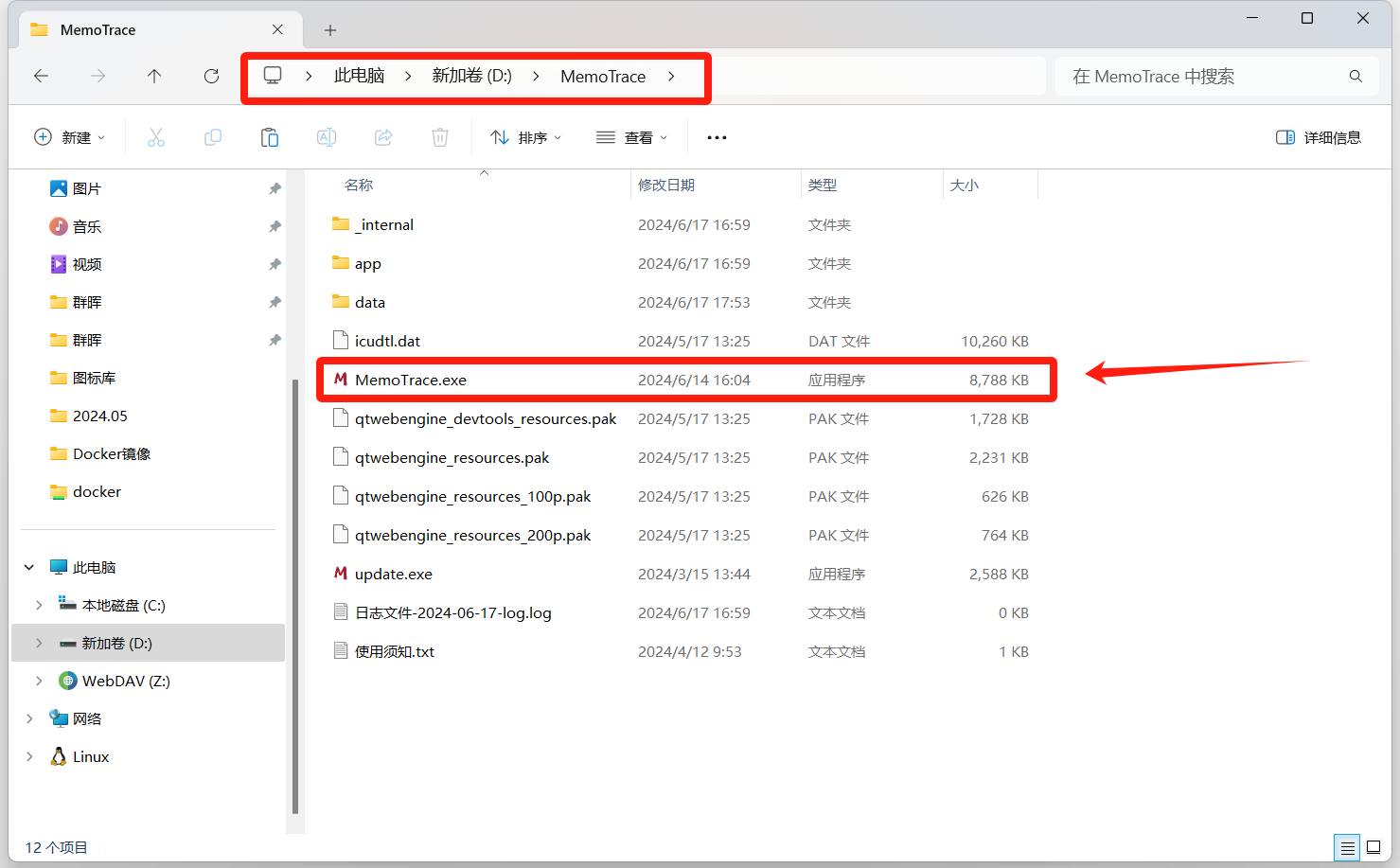Click the Delete trash can icon

pyautogui.click(x=440, y=138)
